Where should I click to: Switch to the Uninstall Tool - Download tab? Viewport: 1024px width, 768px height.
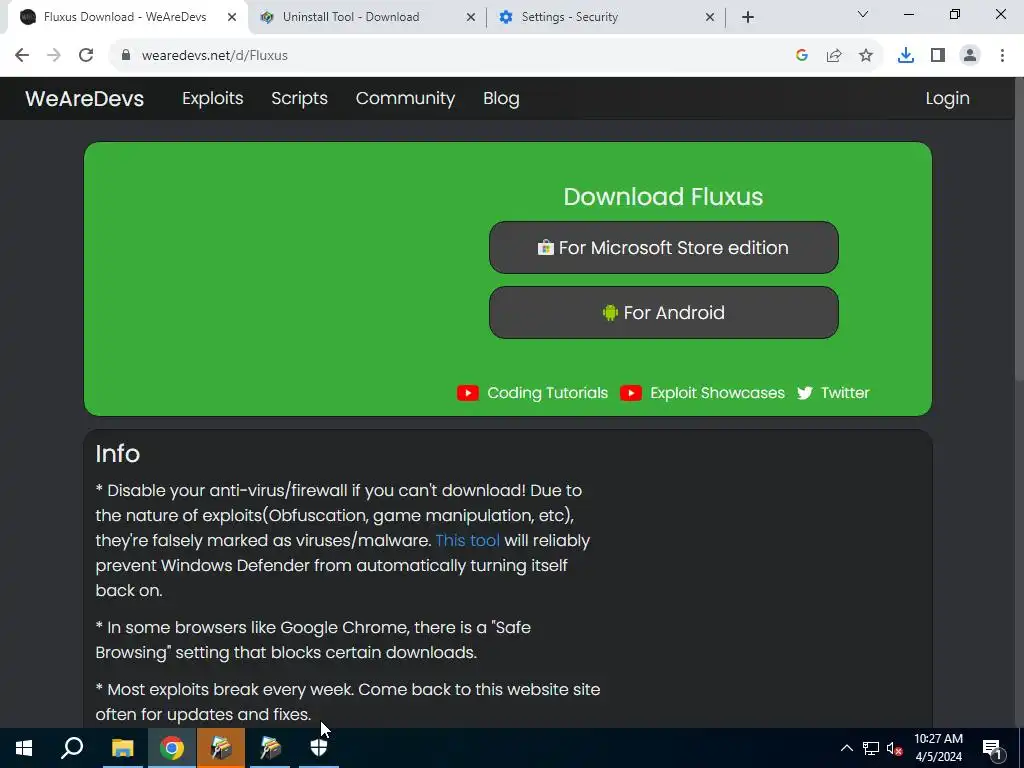point(368,17)
